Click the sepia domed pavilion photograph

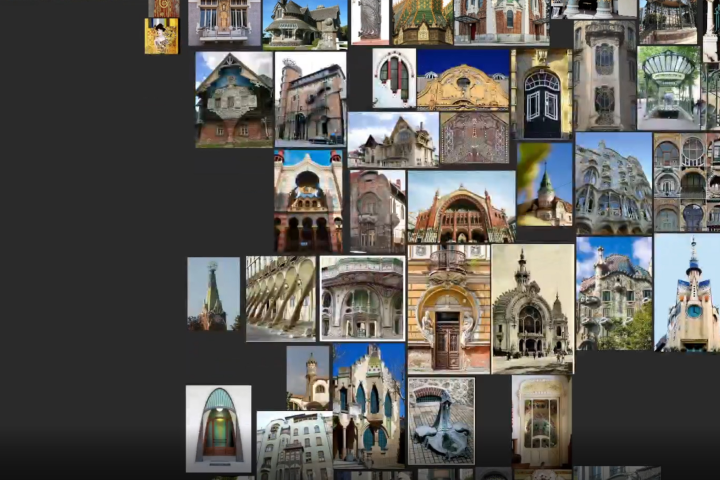(x=532, y=309)
